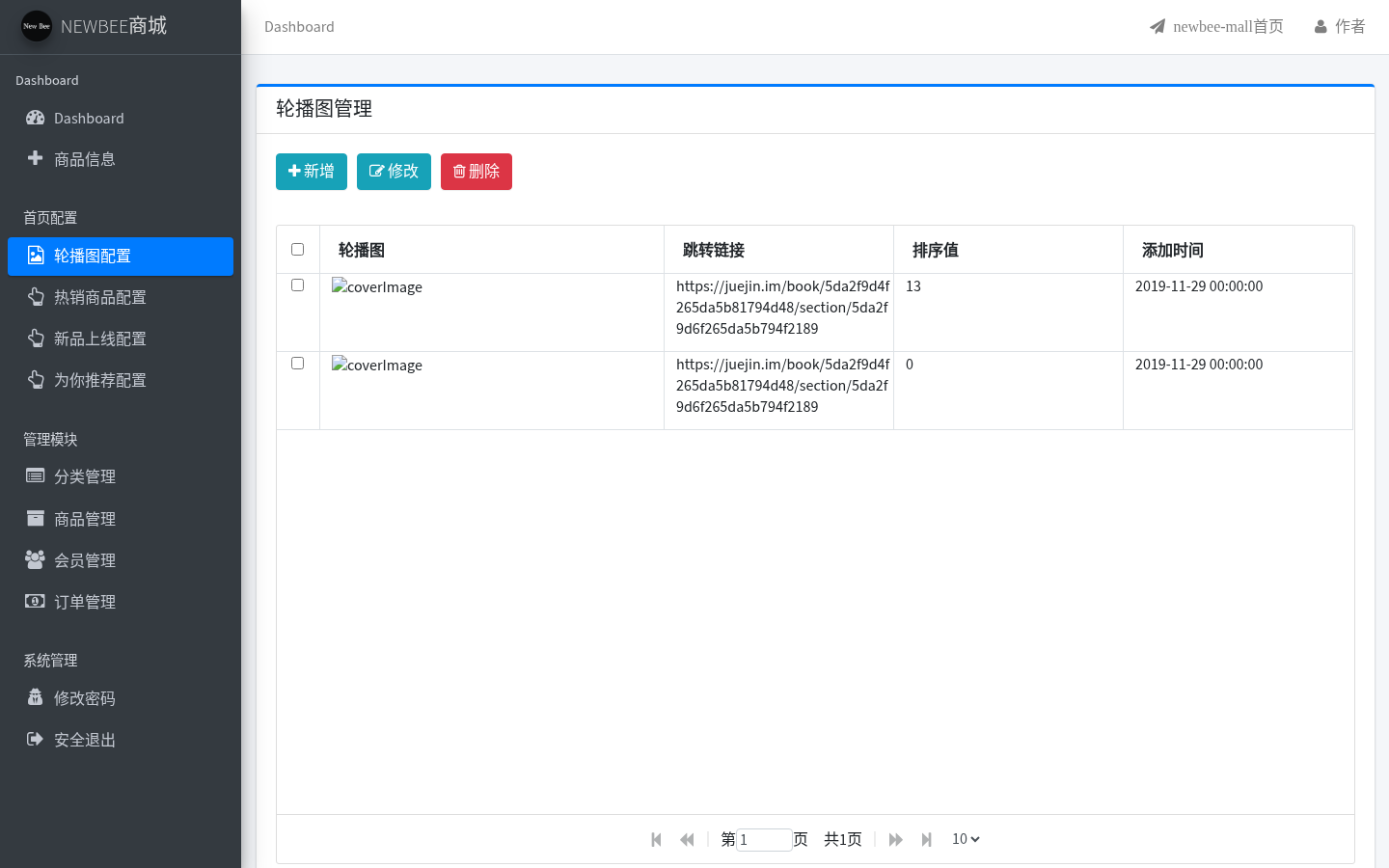
Task: Click the 新增 add button
Action: pyautogui.click(x=312, y=172)
